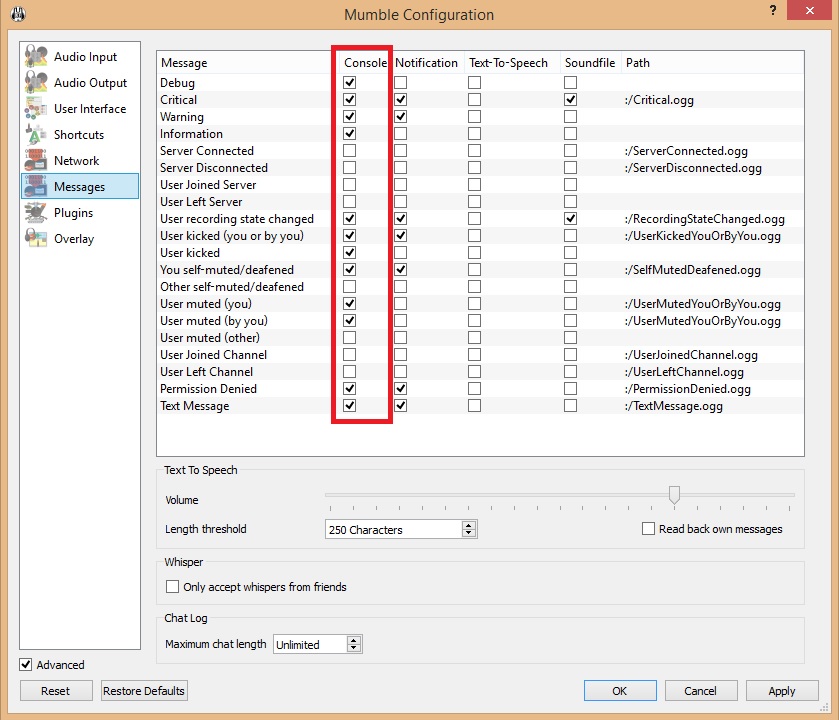This screenshot has height=720, width=839.
Task: Check Soundfile for Server Disconnected
Action: [570, 167]
